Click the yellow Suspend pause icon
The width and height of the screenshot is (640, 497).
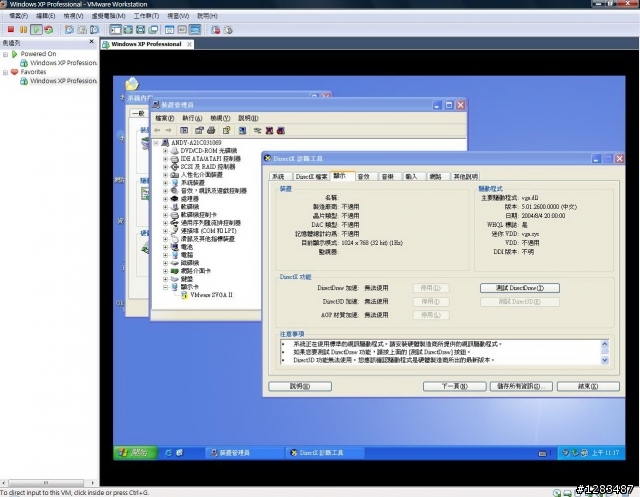pos(24,29)
